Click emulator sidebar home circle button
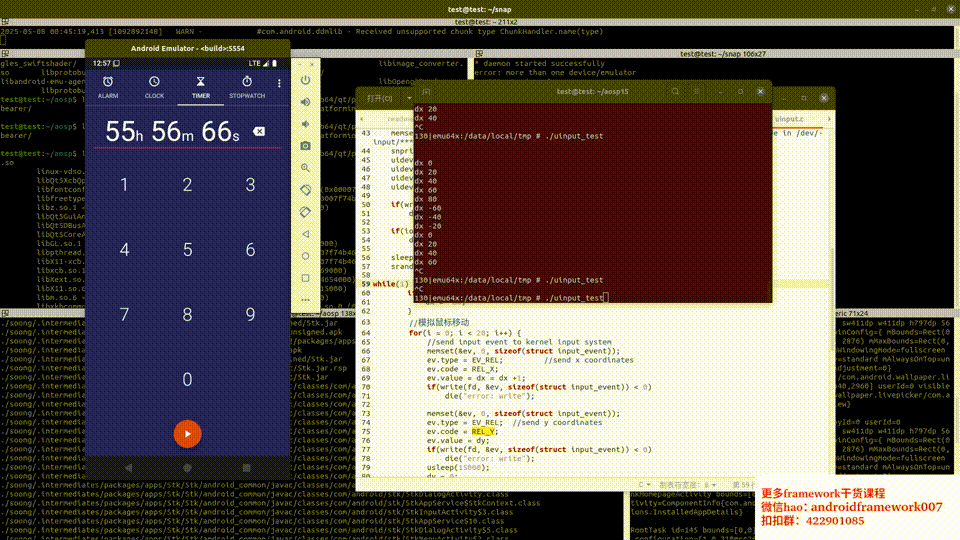 pos(306,256)
